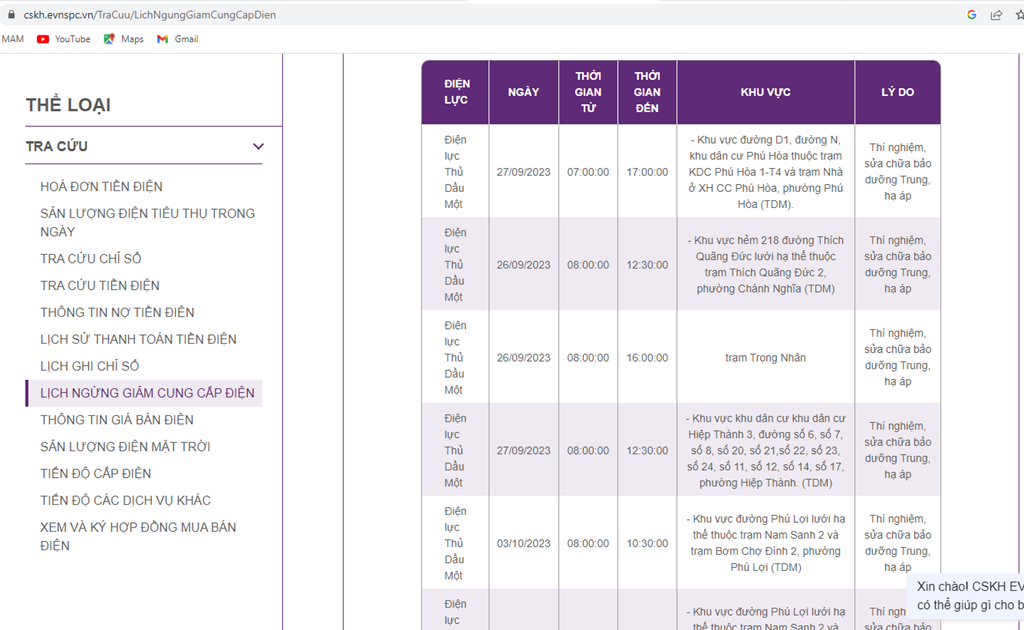Open TIẾN ĐỘ CẤP ĐIỆN link
This screenshot has width=1024, height=630.
click(x=95, y=473)
